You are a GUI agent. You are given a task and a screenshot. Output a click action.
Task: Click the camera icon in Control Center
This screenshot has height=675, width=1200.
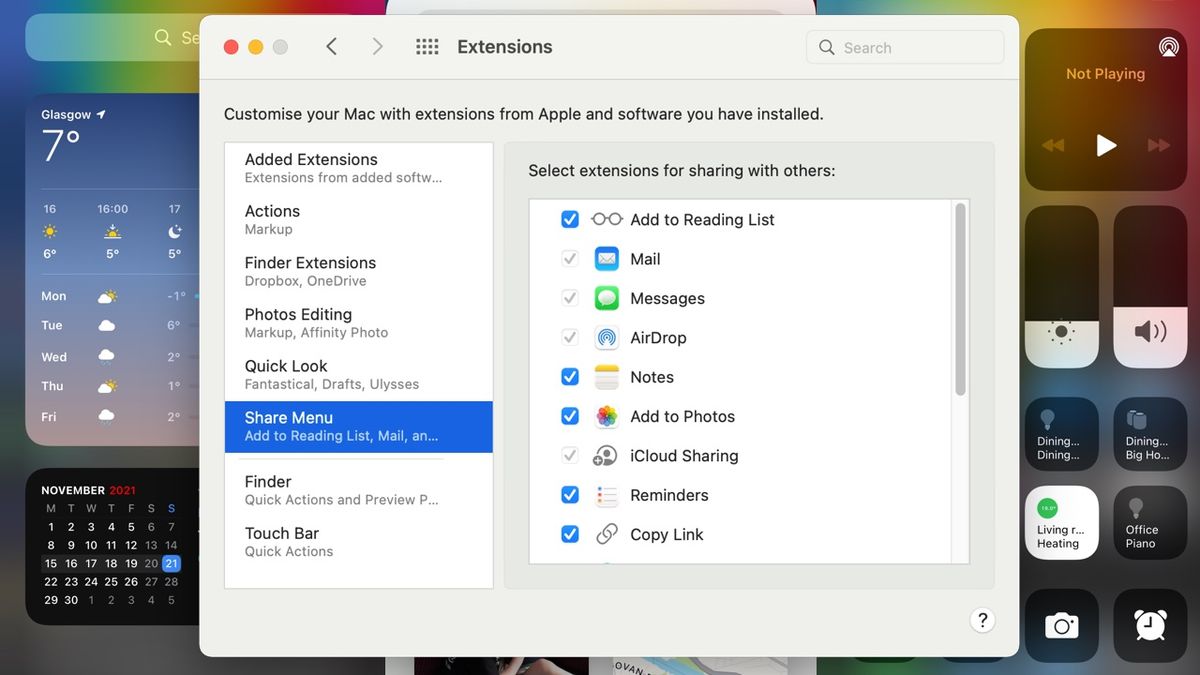[1061, 625]
